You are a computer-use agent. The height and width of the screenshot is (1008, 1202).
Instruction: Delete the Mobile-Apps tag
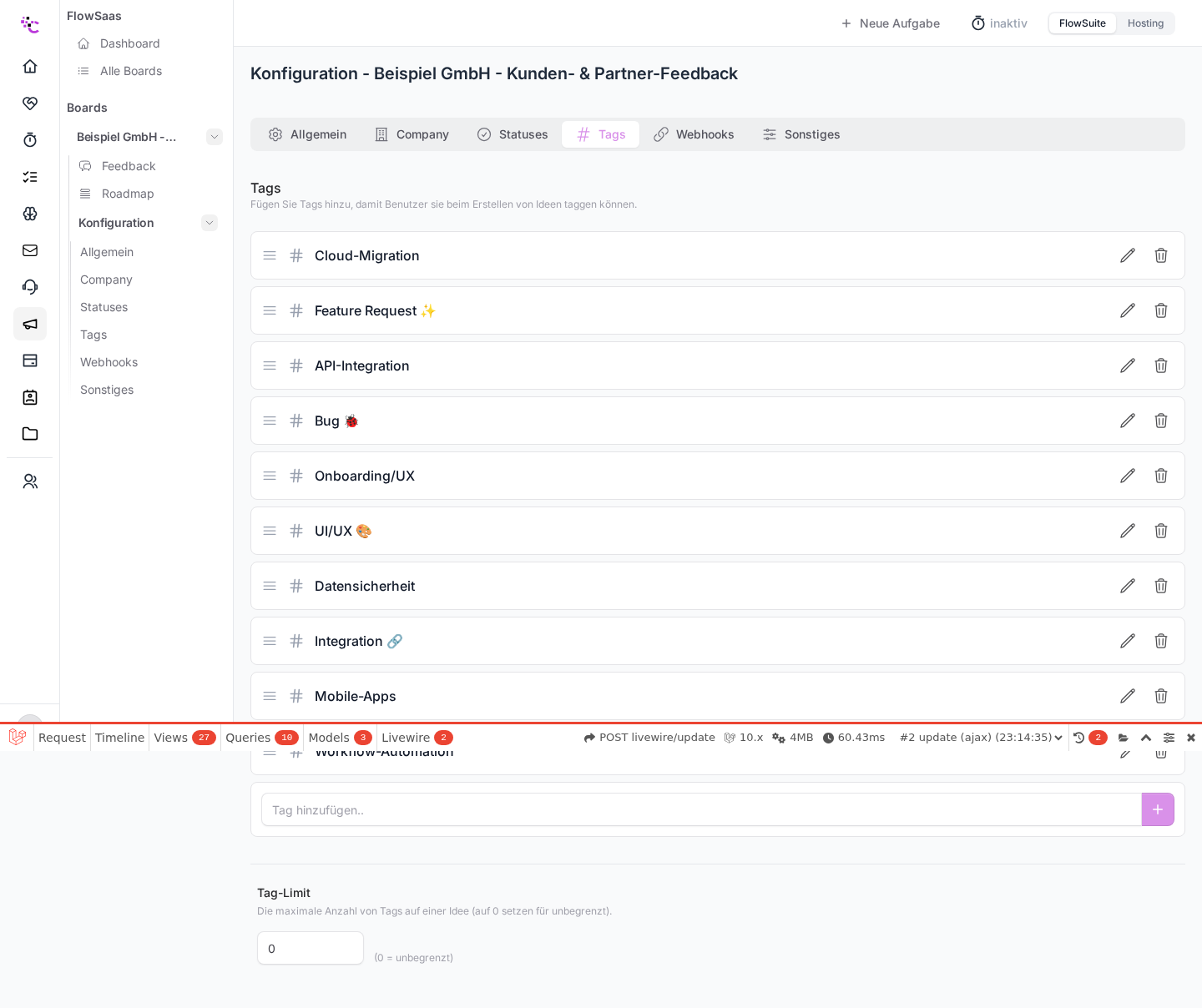click(x=1161, y=696)
